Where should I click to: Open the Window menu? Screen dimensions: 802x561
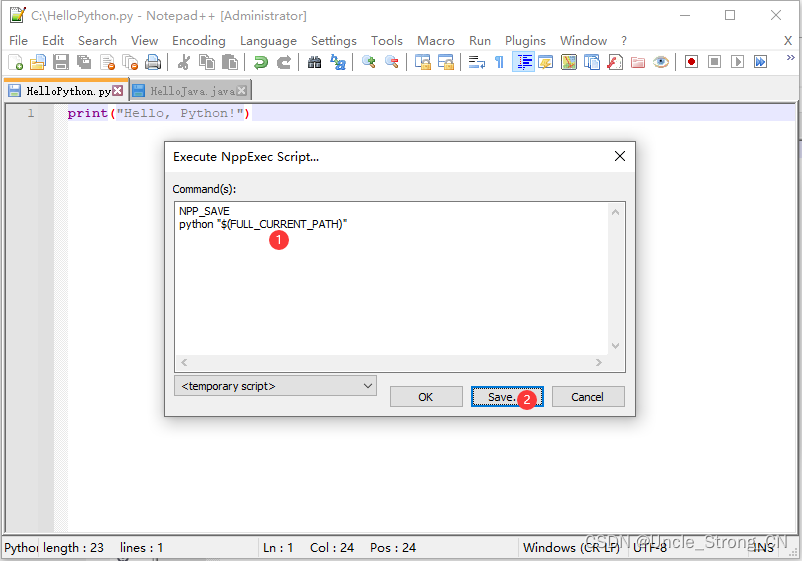pyautogui.click(x=583, y=40)
